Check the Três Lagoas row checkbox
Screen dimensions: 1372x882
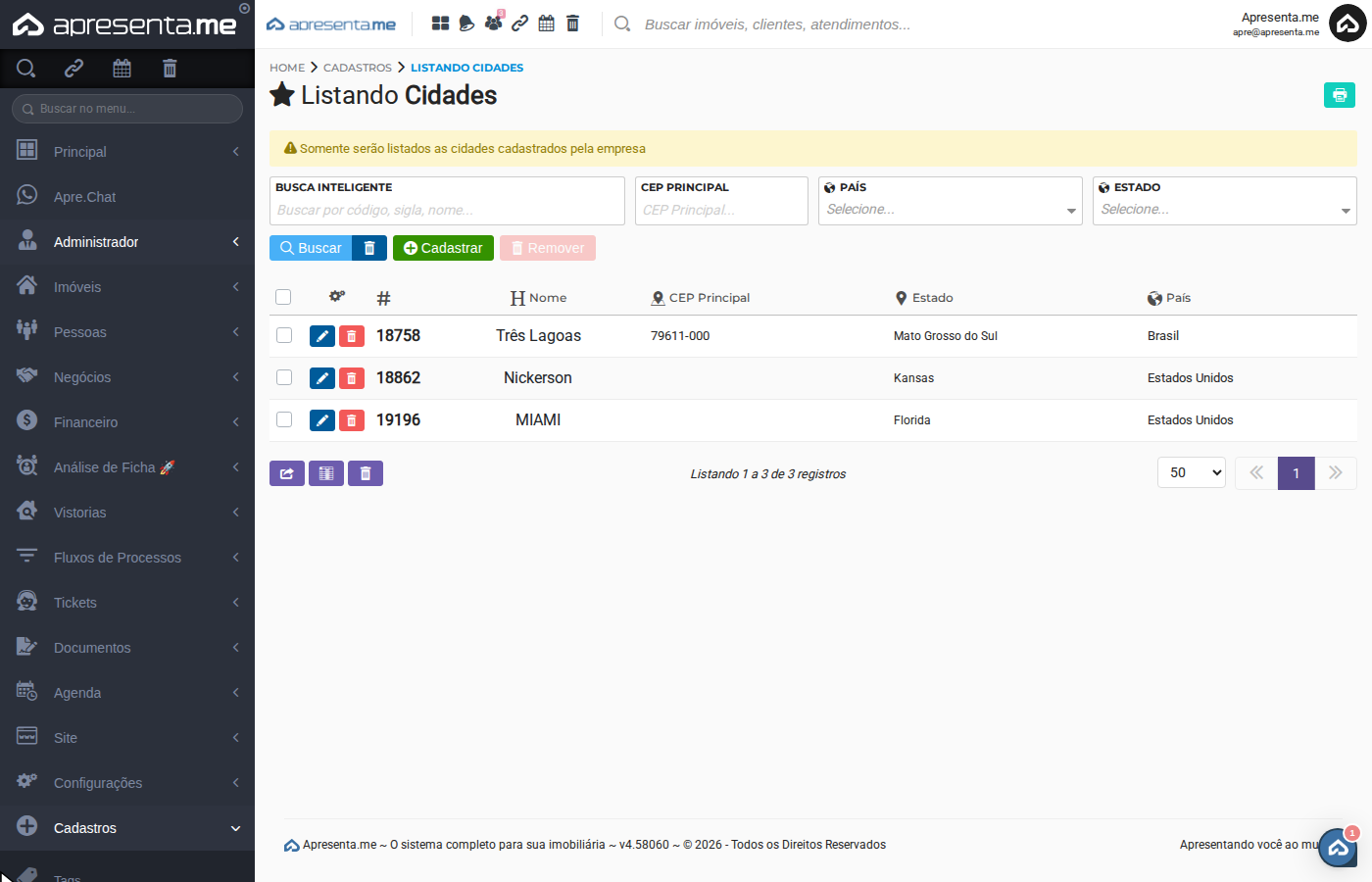point(284,335)
